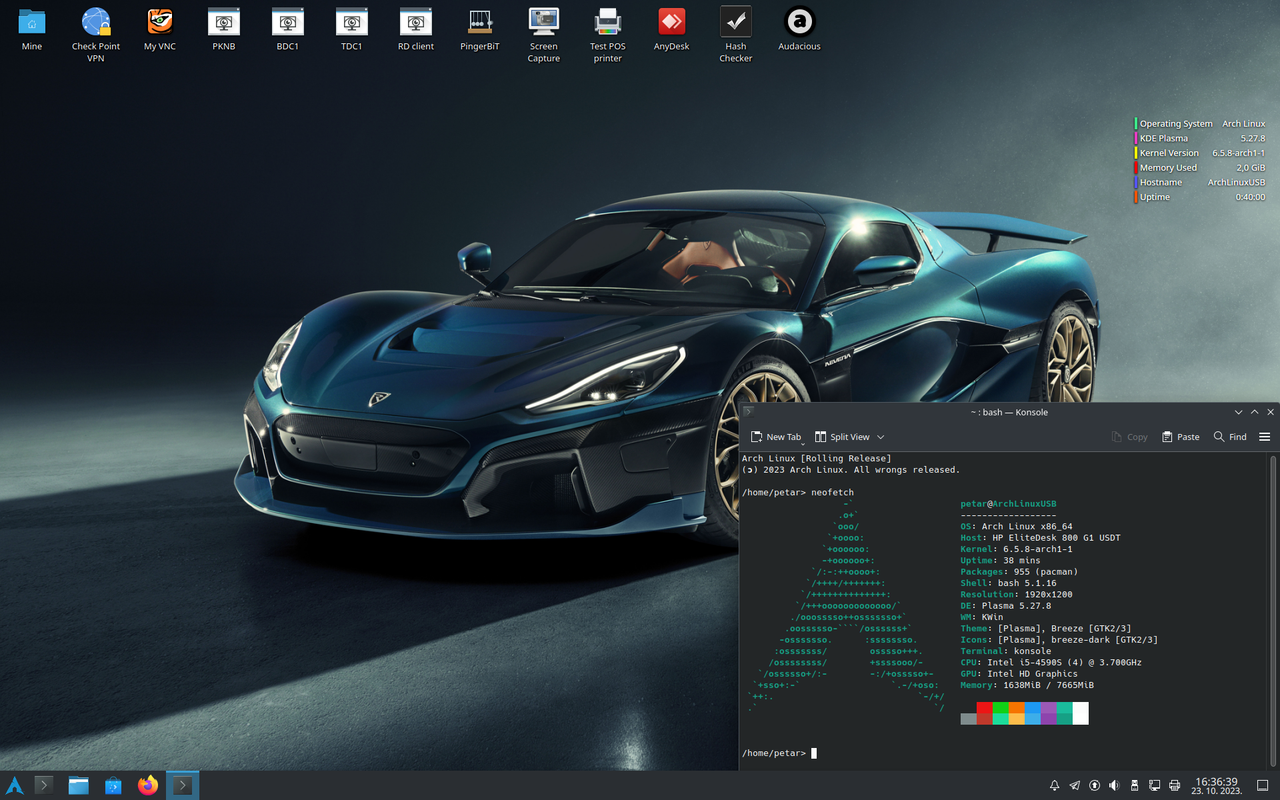Open notifications bell in system tray
This screenshot has height=800, width=1280.
[x=1054, y=786]
